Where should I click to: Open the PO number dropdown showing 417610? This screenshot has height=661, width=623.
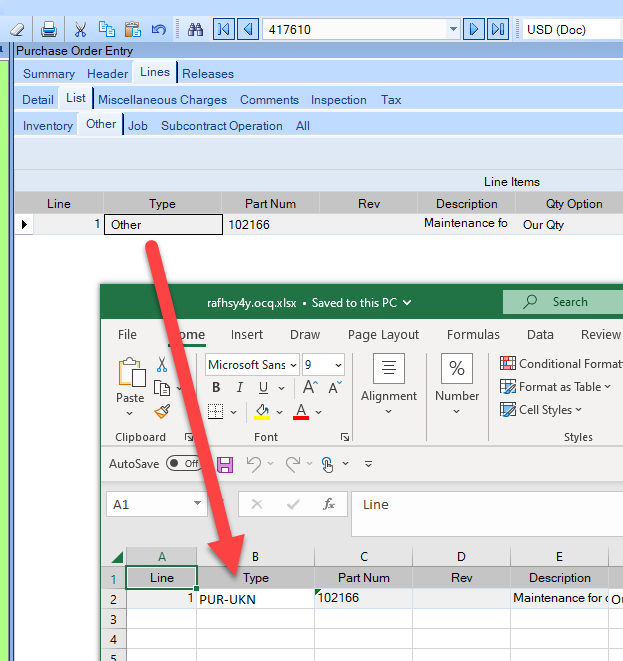453,29
